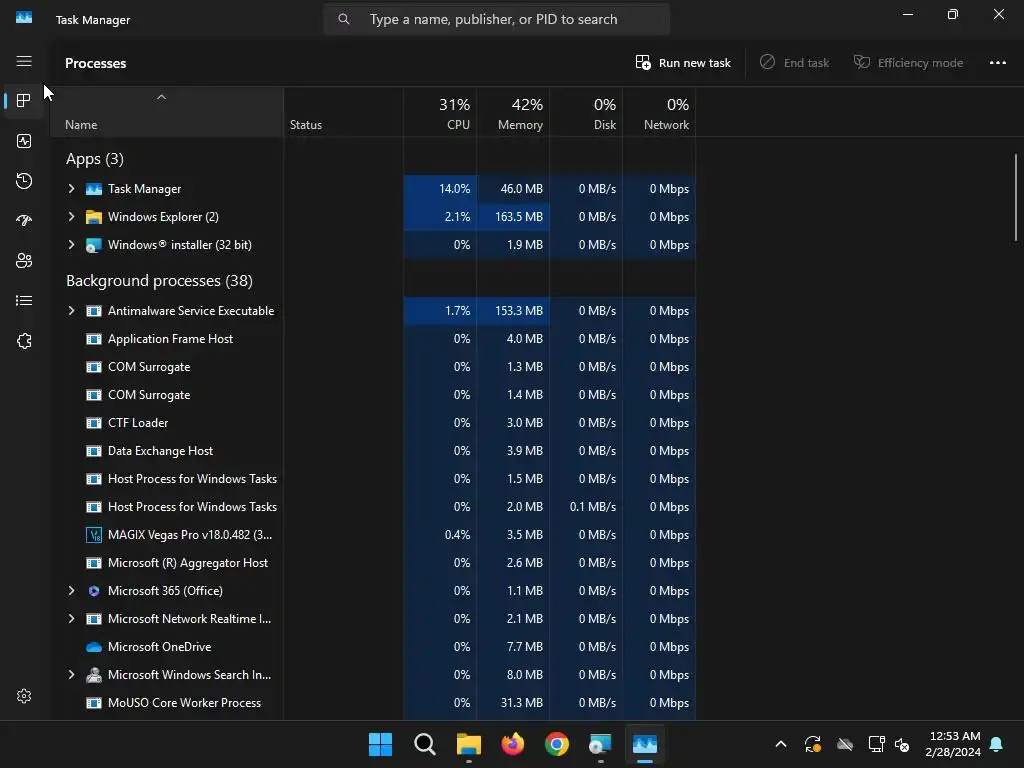The image size is (1024, 768).
Task: Sort processes by Disk column
Action: [x=586, y=113]
